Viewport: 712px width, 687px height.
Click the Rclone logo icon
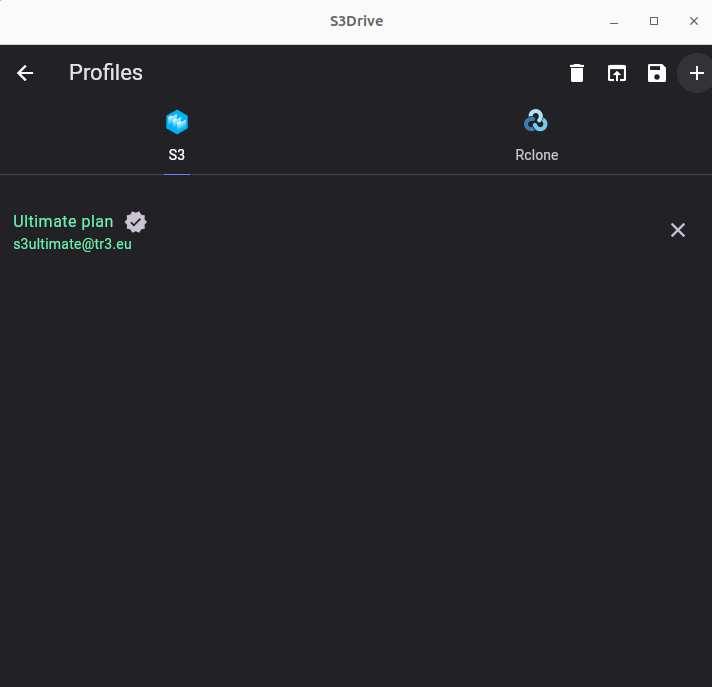point(536,121)
